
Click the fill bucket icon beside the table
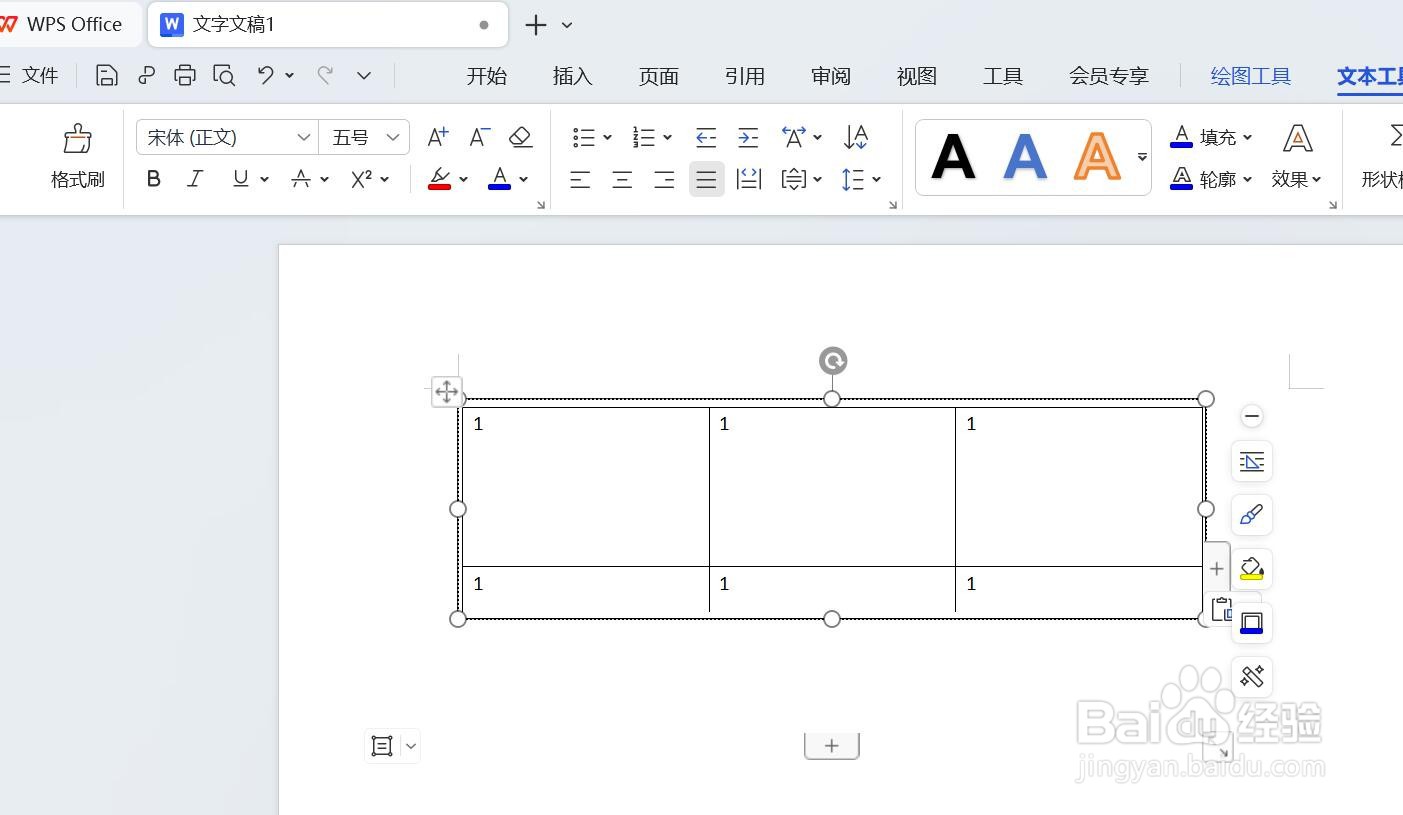tap(1251, 569)
